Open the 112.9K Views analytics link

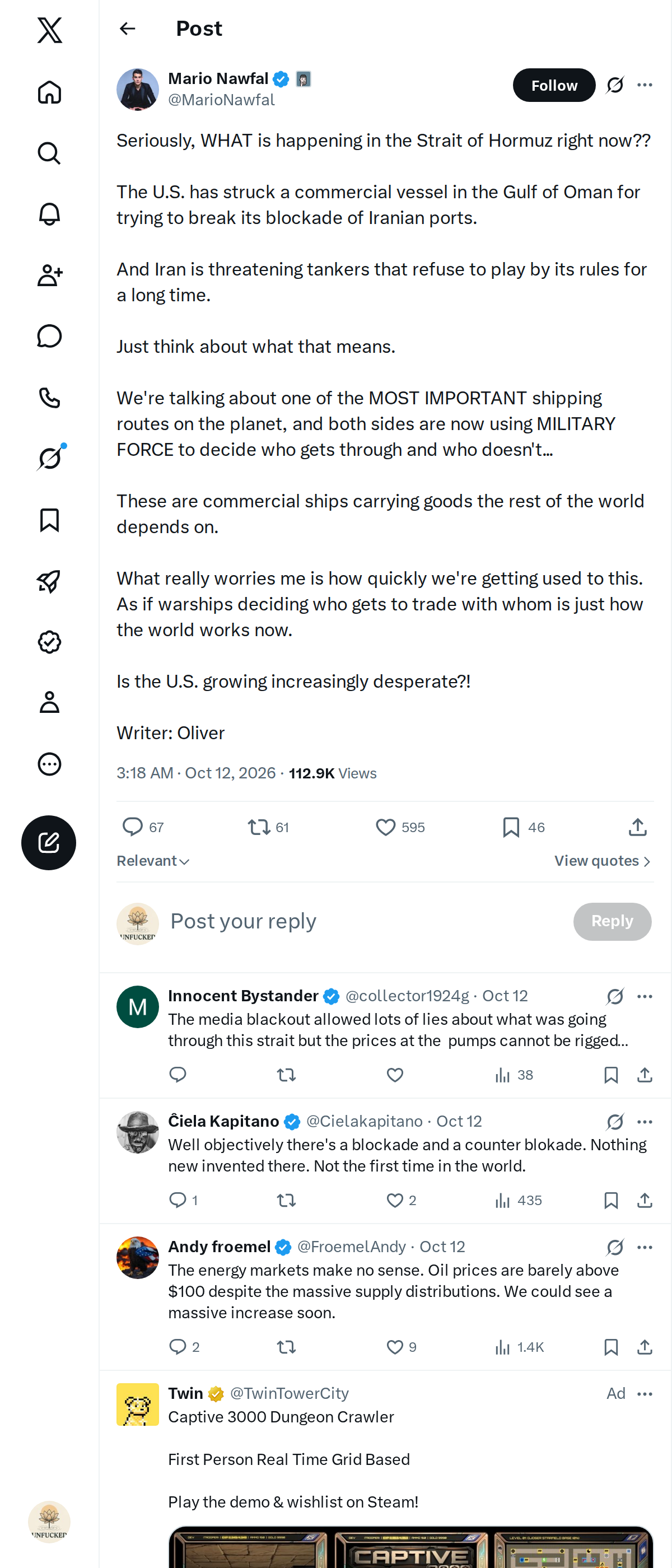[332, 773]
